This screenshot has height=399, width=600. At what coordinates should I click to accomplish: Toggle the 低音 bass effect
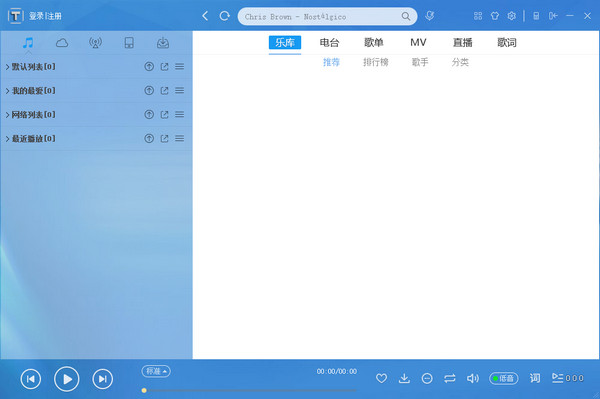coord(504,378)
